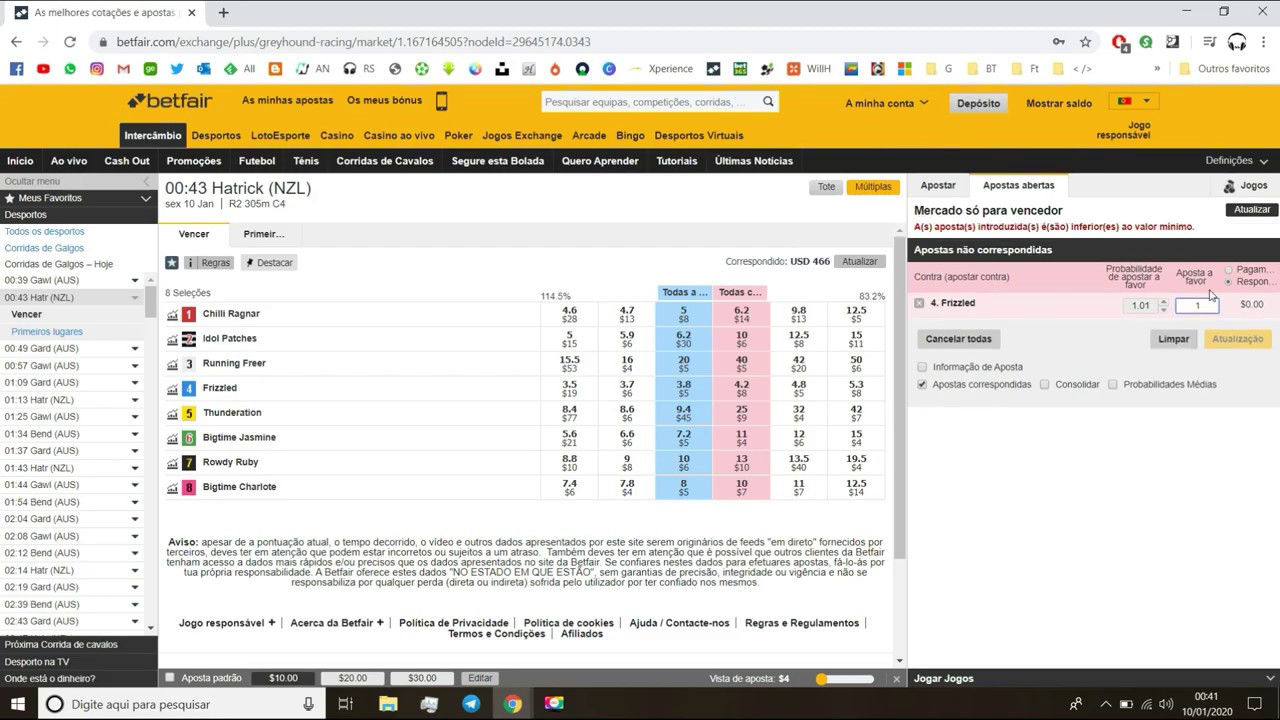Open the Twitter bookmark icon
The image size is (1280, 720).
177,69
